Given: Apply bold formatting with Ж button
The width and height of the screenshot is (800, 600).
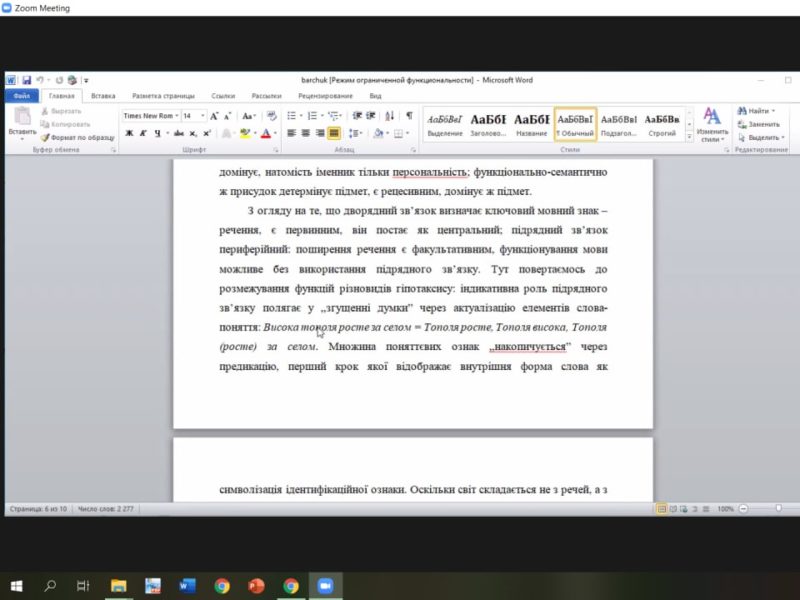Looking at the screenshot, I should [x=129, y=133].
